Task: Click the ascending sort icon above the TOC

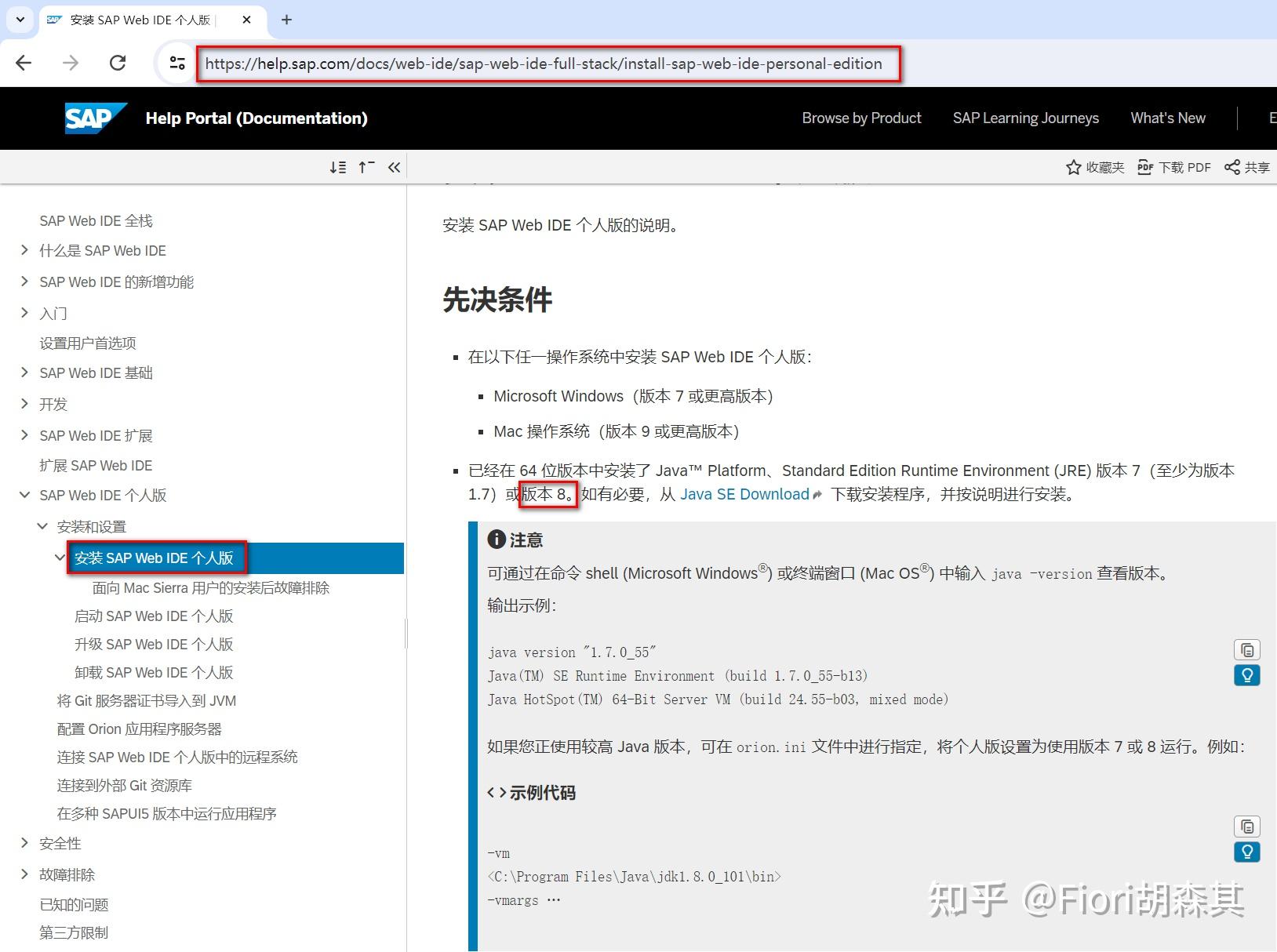Action: pos(366,167)
